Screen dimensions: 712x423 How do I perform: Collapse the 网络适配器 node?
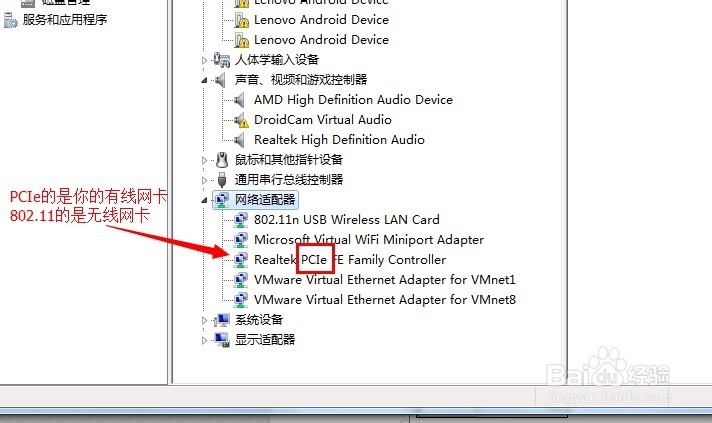coord(204,200)
